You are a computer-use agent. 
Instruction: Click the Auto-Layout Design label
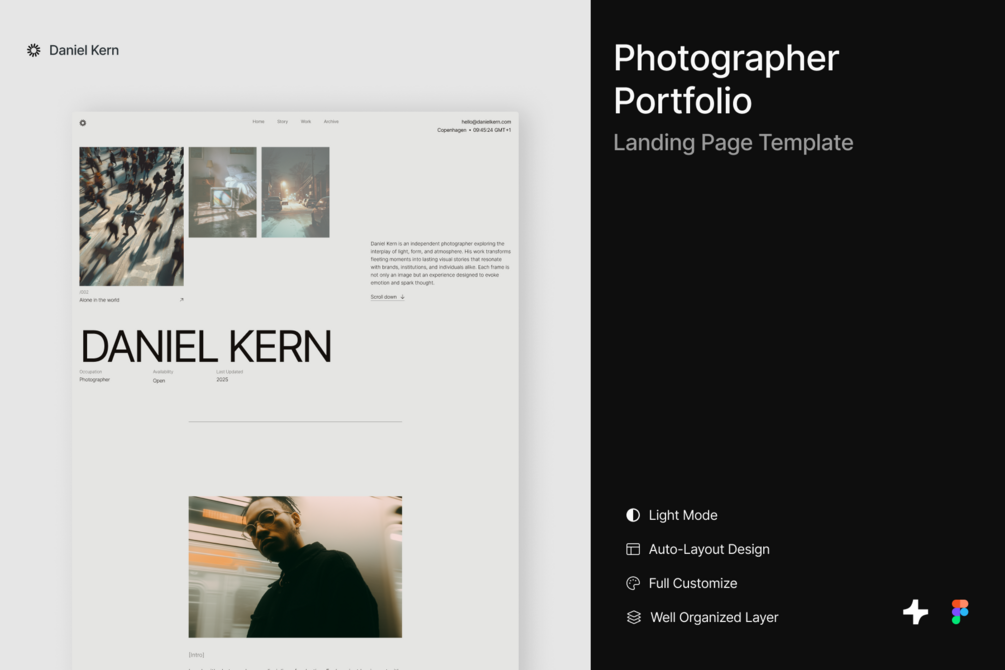[x=709, y=549]
